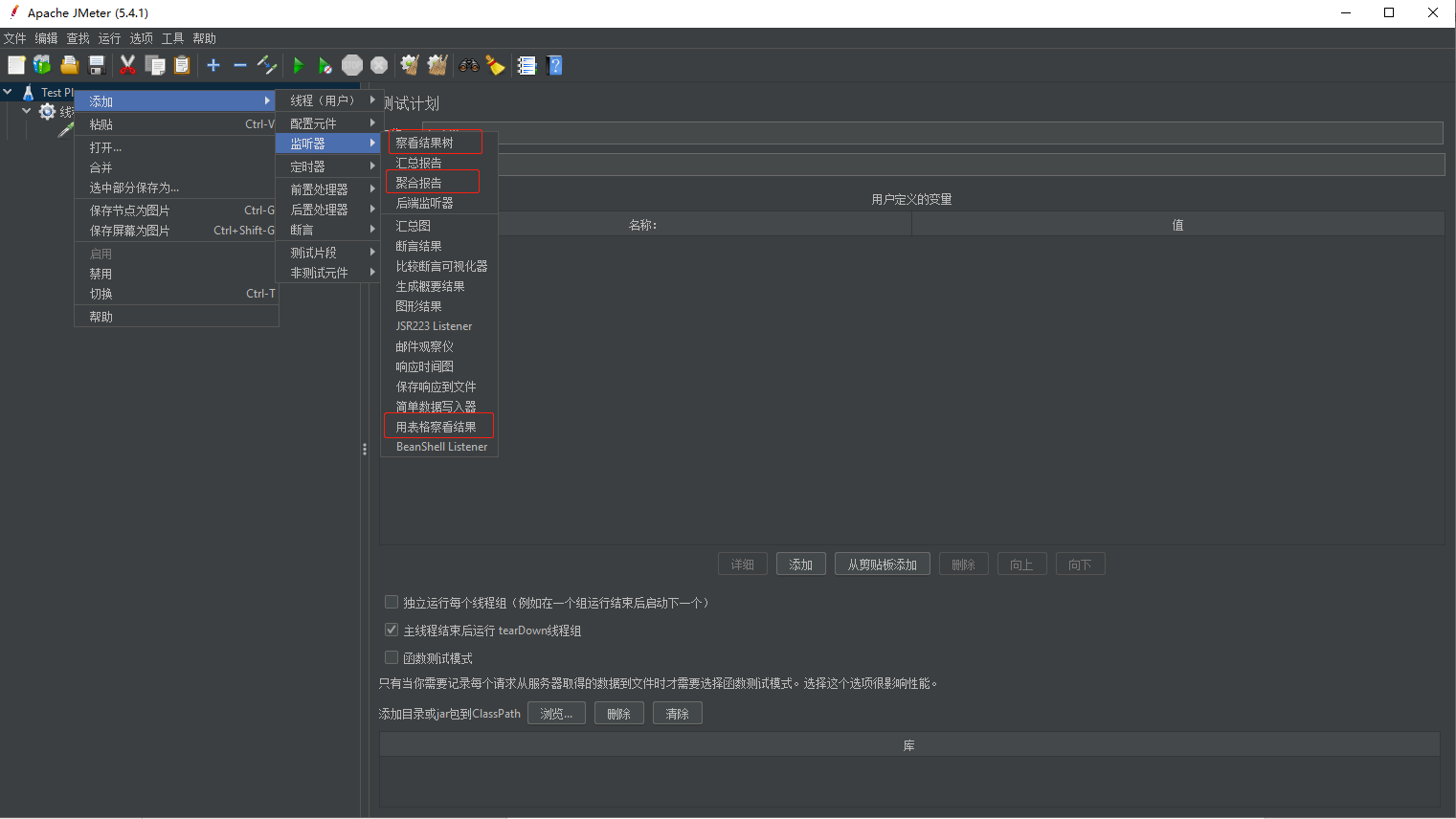The width and height of the screenshot is (1456, 819).
Task: Click the 值 column header
Action: (1178, 225)
